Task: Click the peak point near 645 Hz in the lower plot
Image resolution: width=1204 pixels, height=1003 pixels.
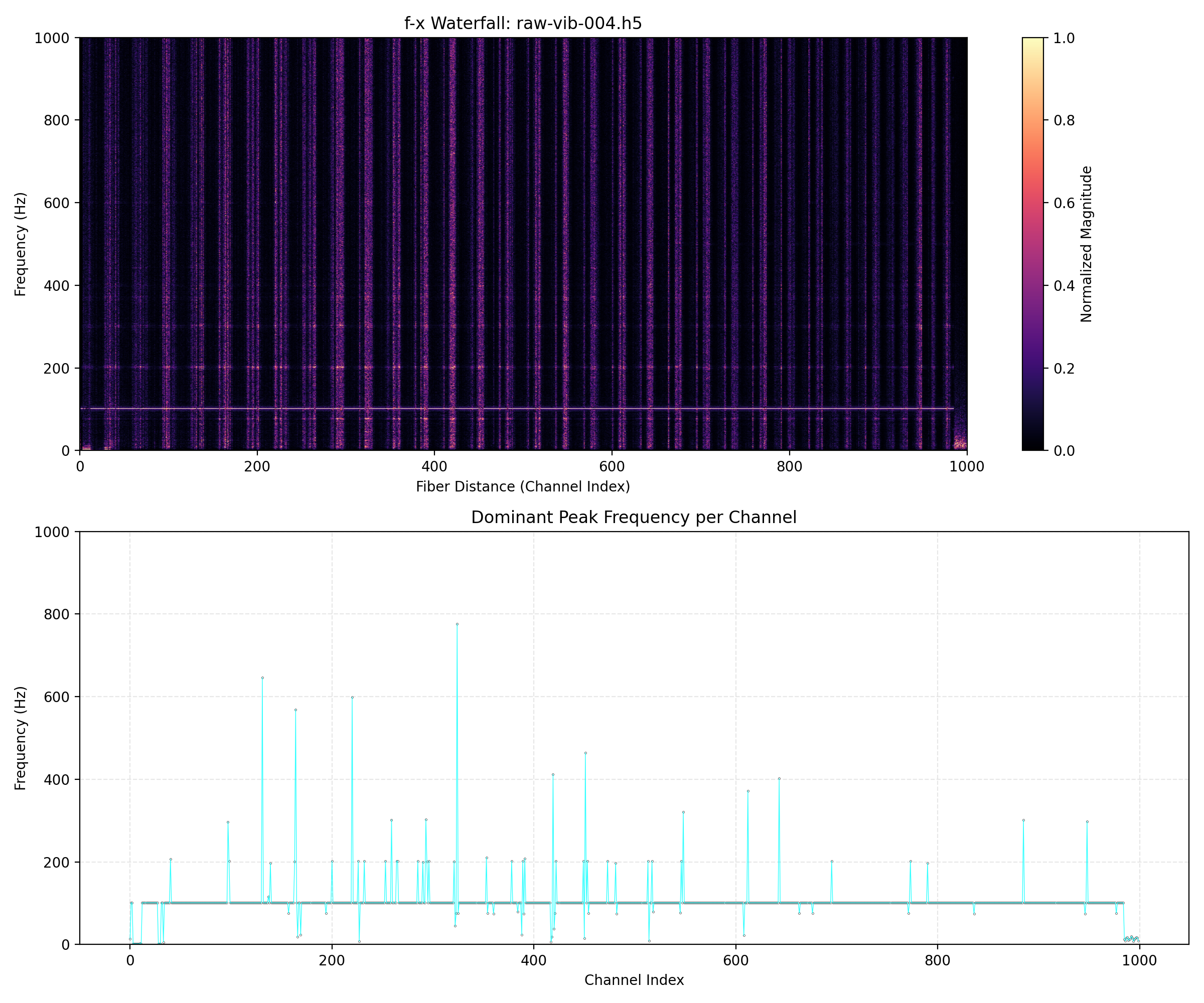Action: coord(262,678)
